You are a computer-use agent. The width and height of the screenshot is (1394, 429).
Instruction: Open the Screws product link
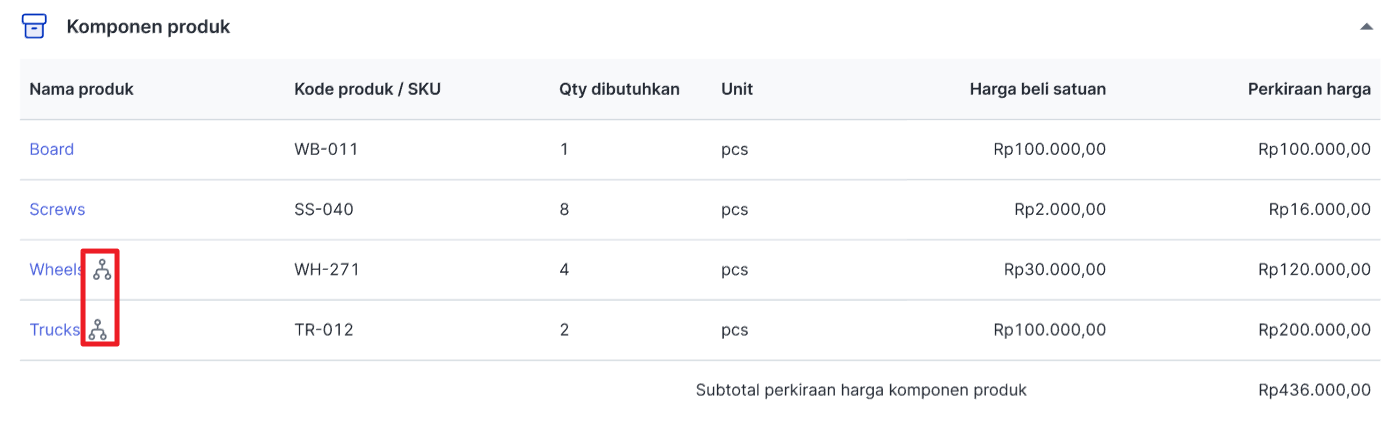pos(57,209)
